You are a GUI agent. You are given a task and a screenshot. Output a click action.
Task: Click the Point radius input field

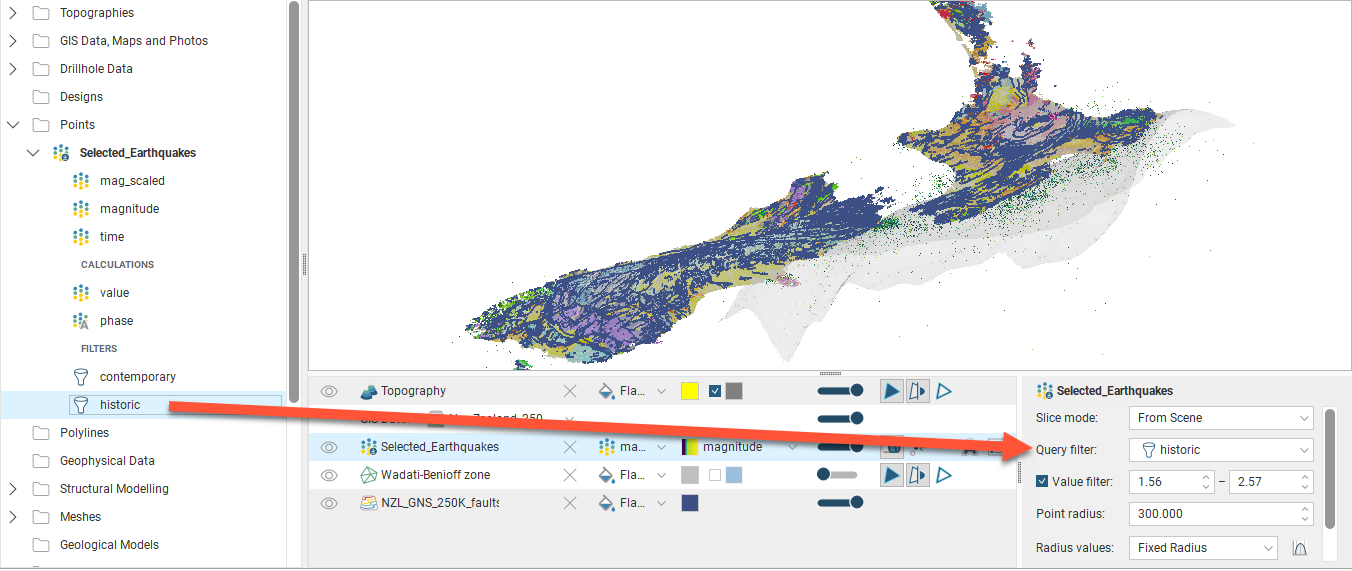1210,514
